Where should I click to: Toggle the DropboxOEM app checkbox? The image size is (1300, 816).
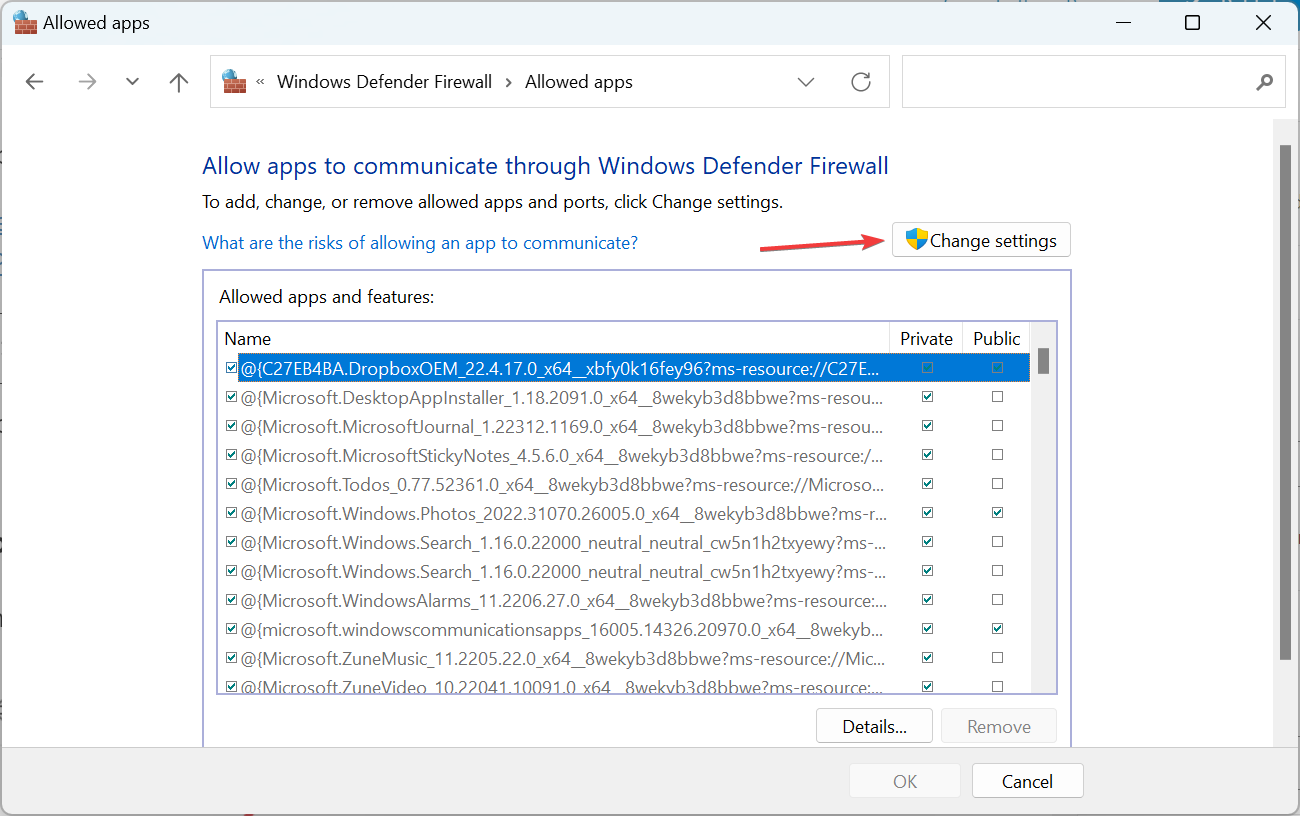(232, 368)
